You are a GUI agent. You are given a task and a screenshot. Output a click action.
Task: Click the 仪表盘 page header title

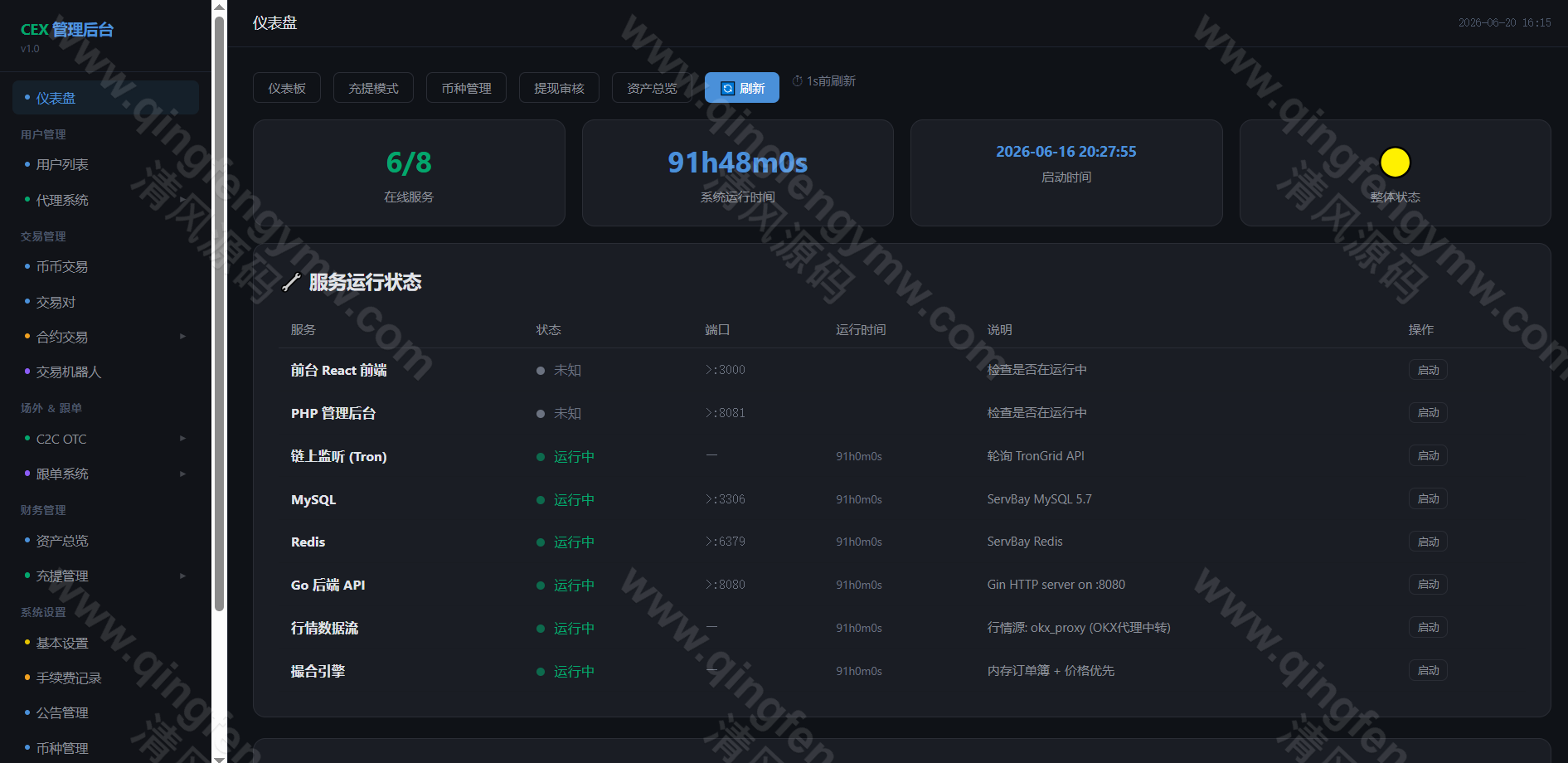click(x=274, y=23)
